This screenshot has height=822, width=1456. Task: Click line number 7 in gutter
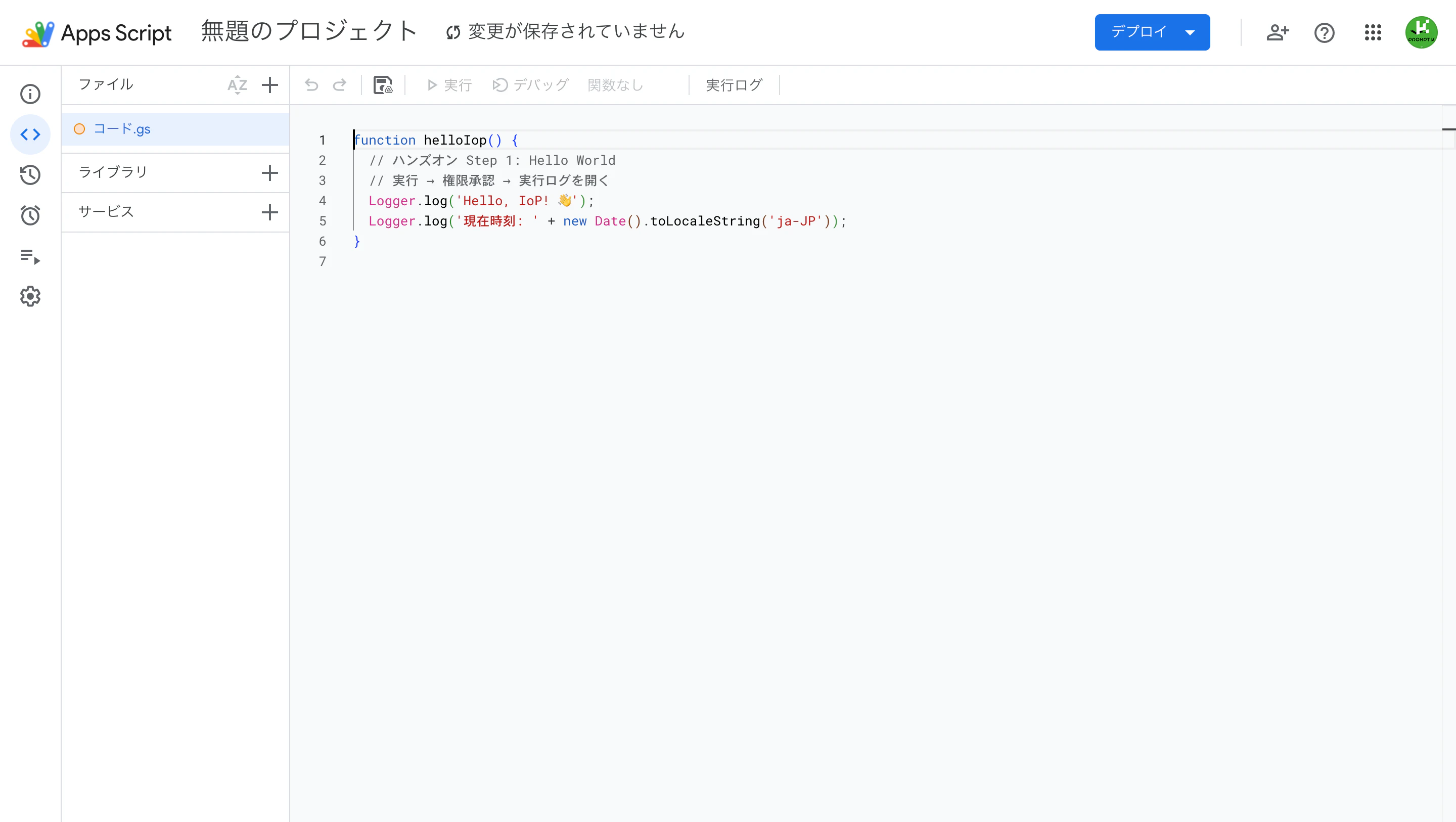[x=322, y=261]
